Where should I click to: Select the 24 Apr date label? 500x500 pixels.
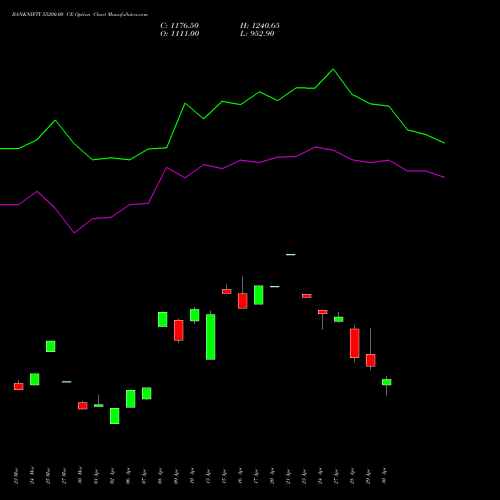(x=320, y=476)
